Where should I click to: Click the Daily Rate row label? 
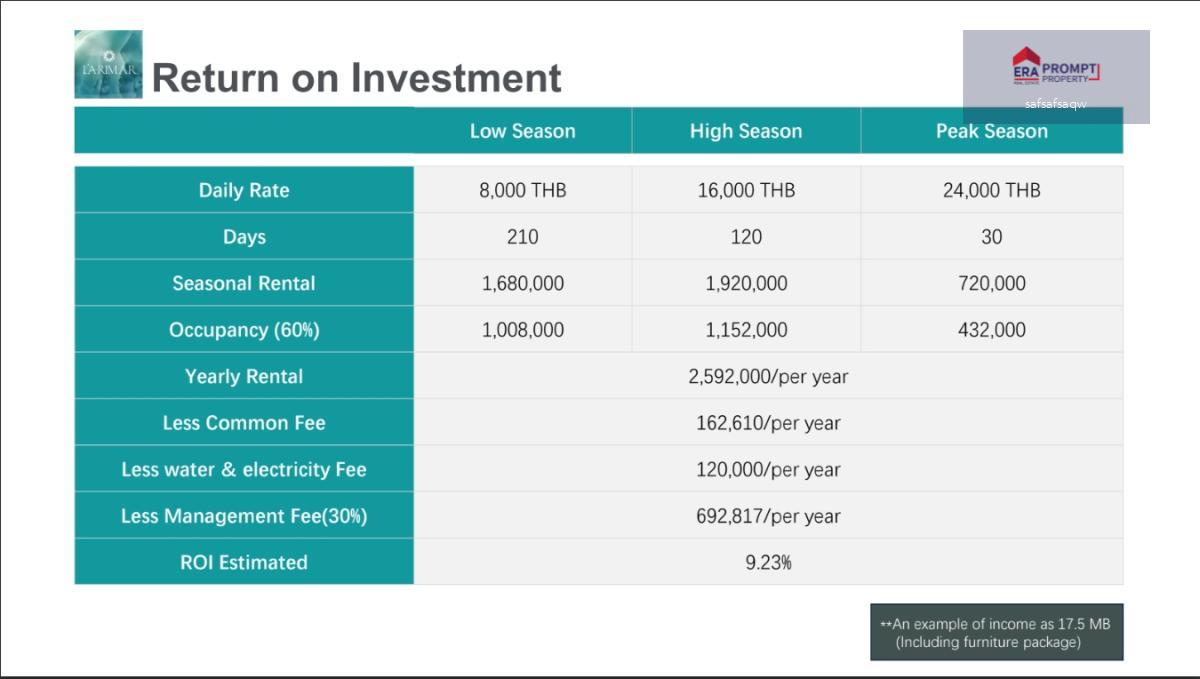coord(244,190)
